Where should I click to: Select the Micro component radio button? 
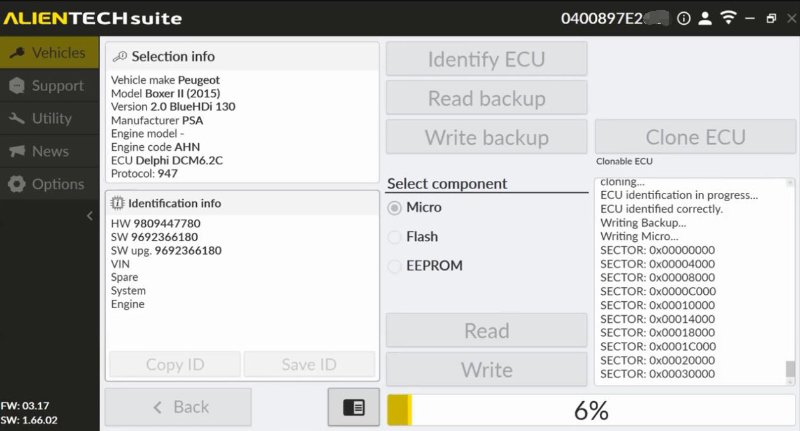[394, 208]
